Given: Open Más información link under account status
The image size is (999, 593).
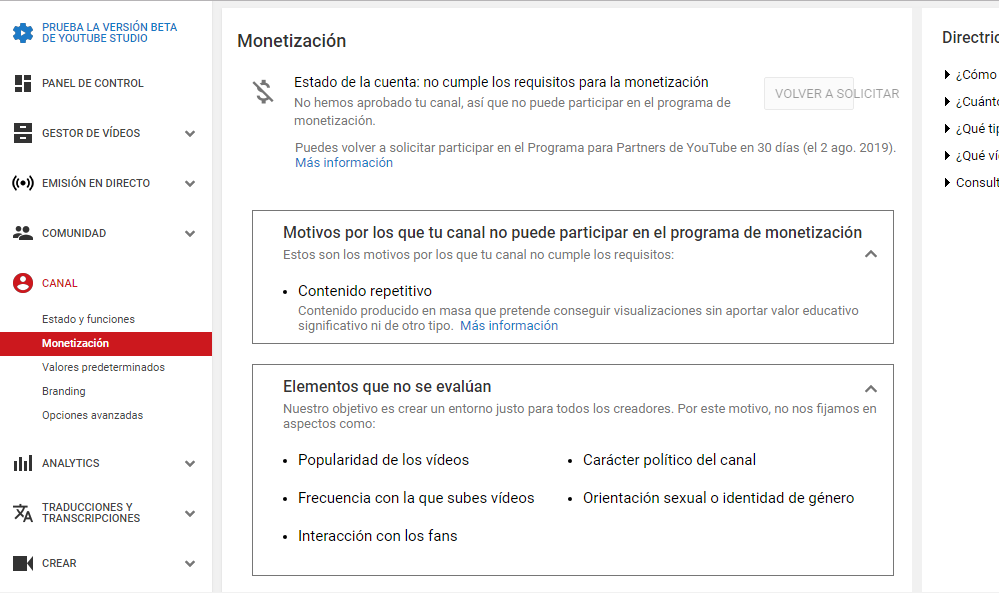Looking at the screenshot, I should (x=344, y=163).
